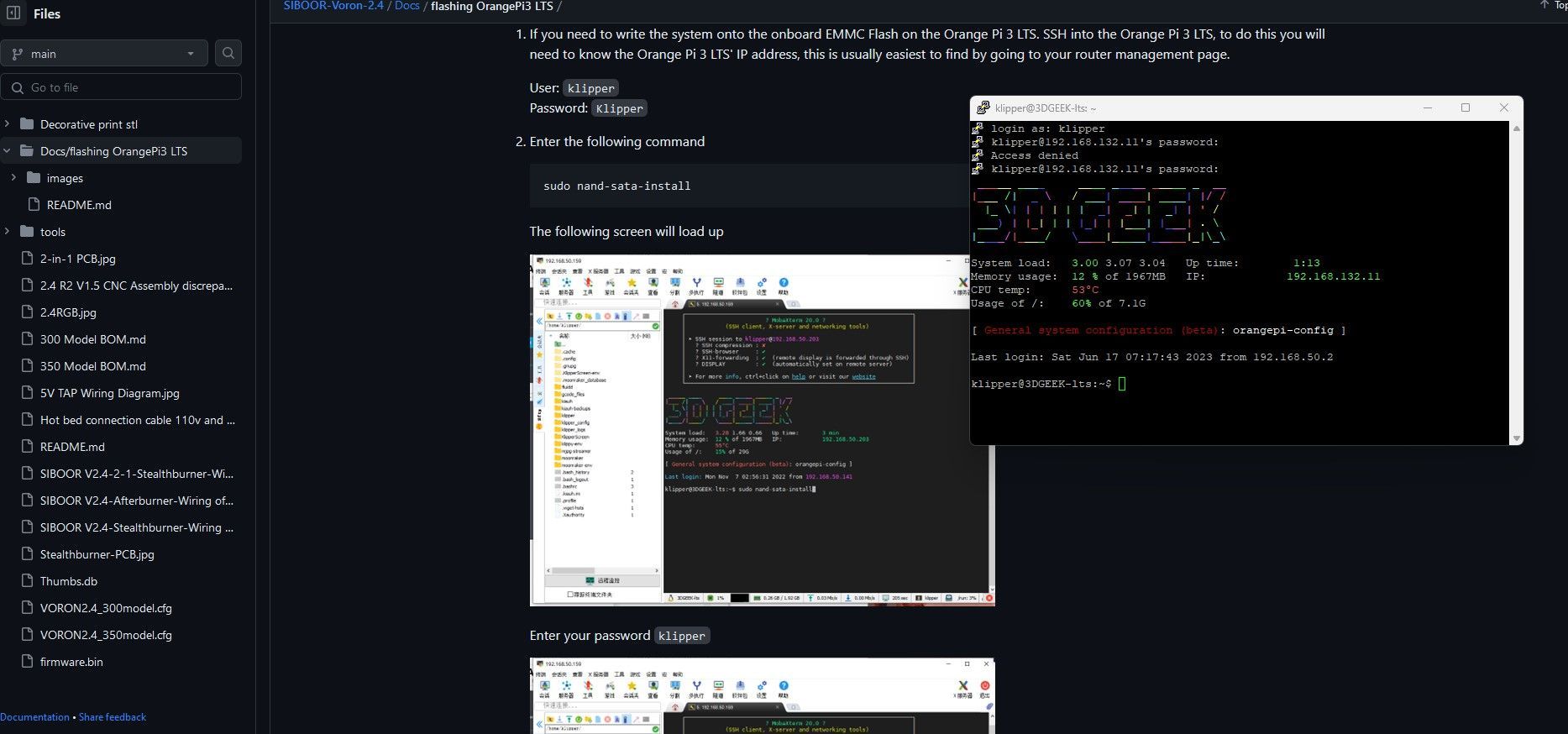Click the images folder icon
Image resolution: width=1568 pixels, height=734 pixels.
pos(34,178)
